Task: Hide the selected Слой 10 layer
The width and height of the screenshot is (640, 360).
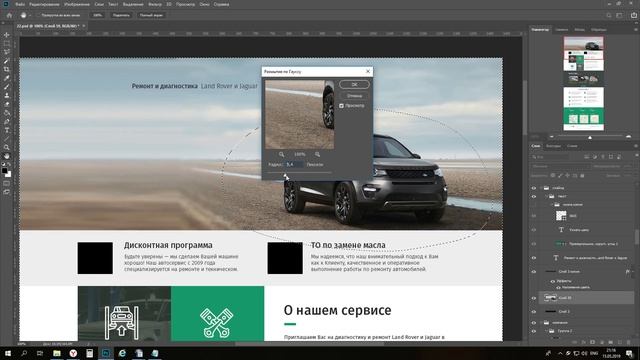Action: pyautogui.click(x=533, y=298)
